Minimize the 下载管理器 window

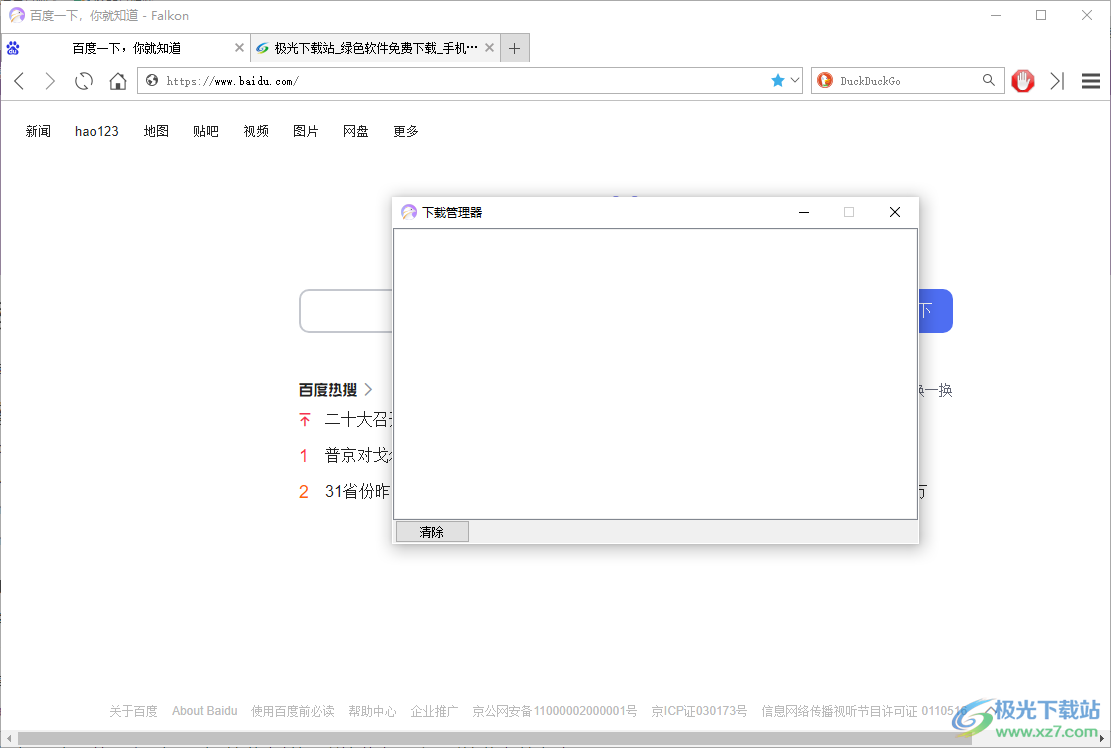[x=804, y=212]
